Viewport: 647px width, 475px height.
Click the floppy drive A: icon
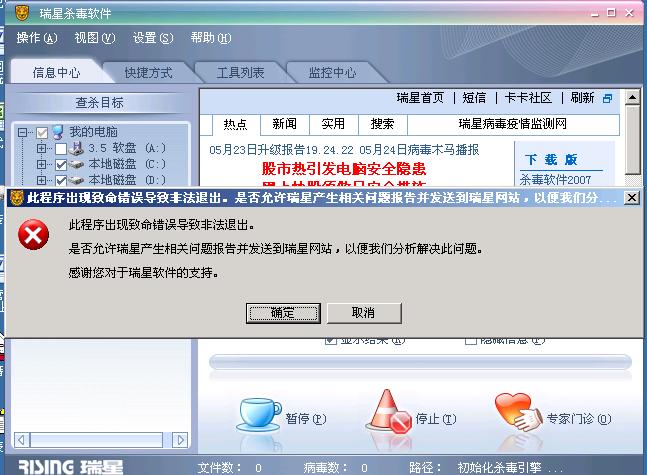pyautogui.click(x=76, y=148)
